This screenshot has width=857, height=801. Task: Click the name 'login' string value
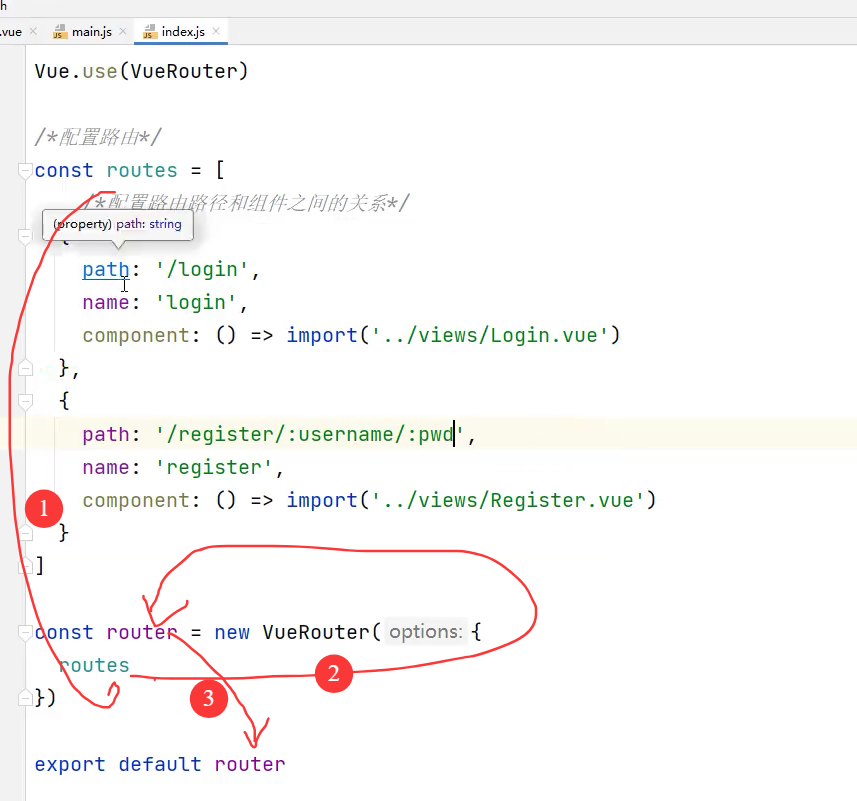click(x=196, y=303)
